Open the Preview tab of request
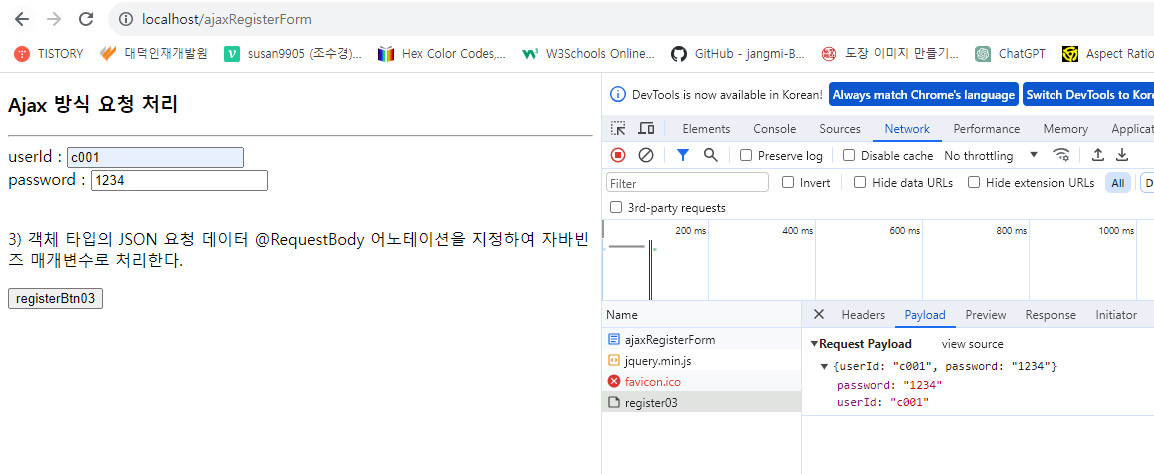Image resolution: width=1154 pixels, height=474 pixels. click(985, 314)
